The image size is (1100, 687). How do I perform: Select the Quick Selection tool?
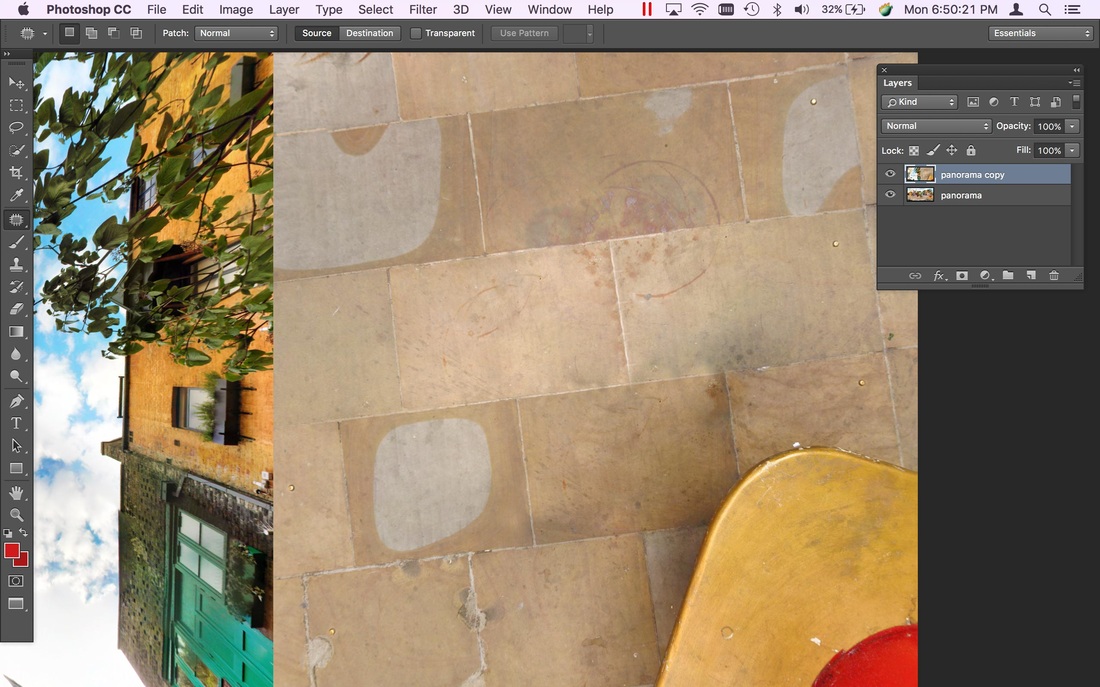click(x=16, y=151)
